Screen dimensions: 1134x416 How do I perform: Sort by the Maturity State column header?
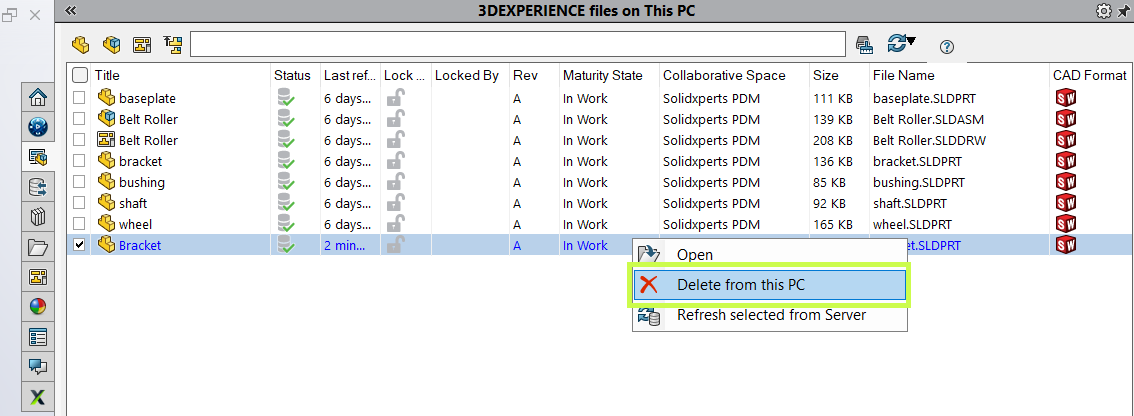tap(603, 75)
